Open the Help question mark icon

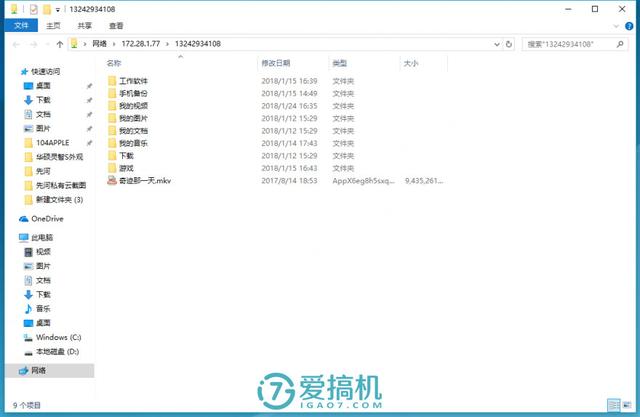click(629, 26)
